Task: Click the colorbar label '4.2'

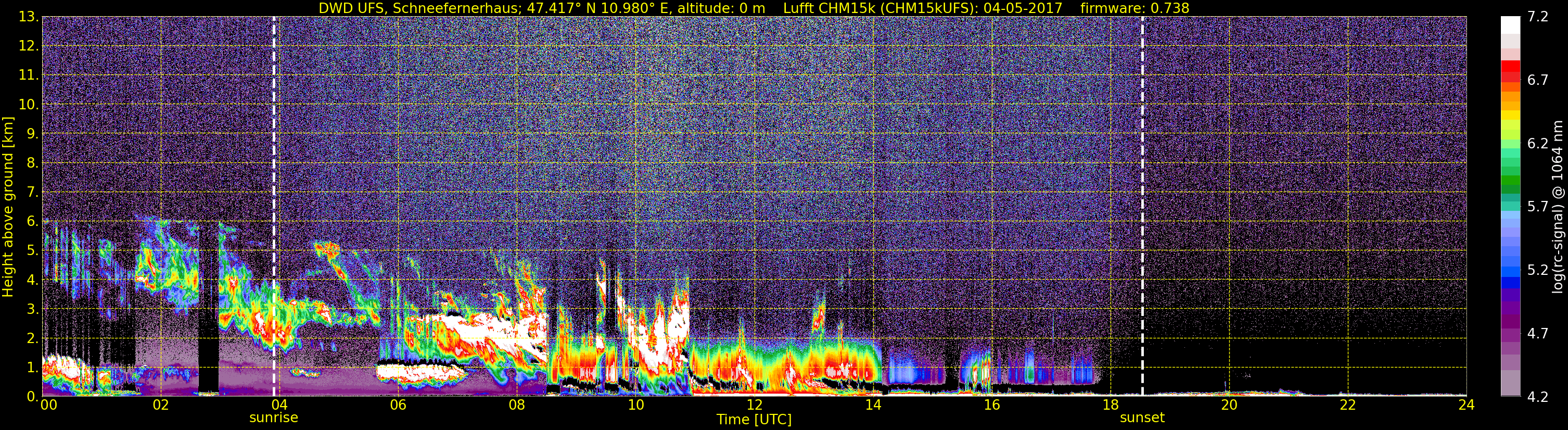Action: point(1538,397)
